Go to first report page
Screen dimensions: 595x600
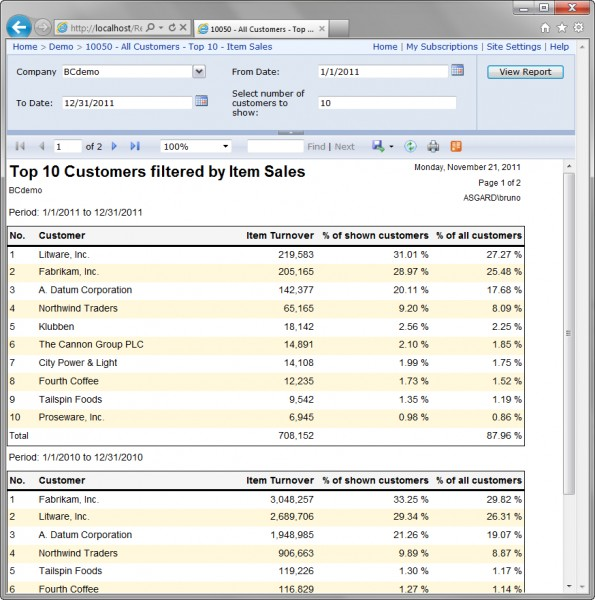tap(20, 146)
